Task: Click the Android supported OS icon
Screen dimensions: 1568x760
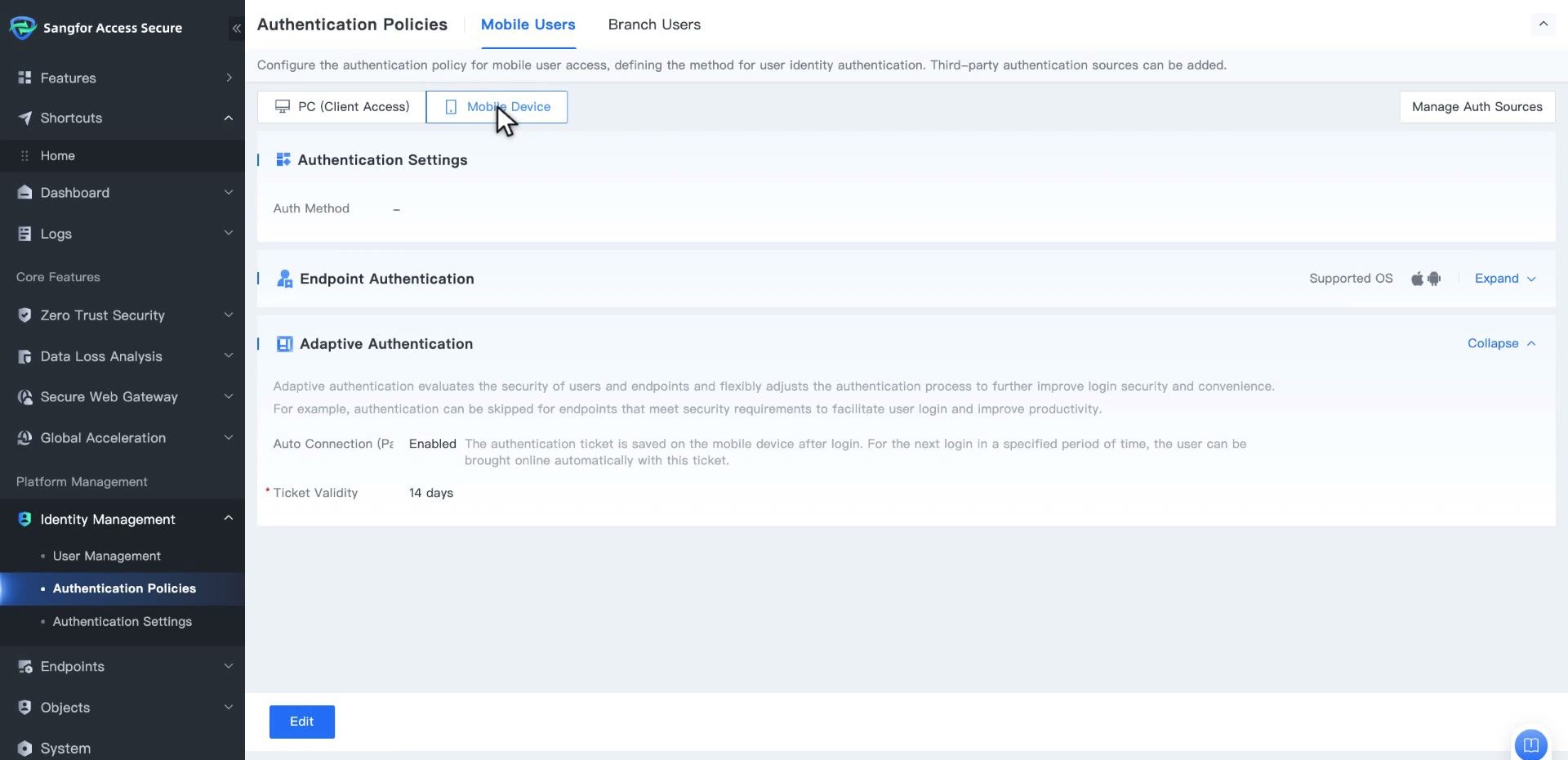Action: [x=1434, y=279]
